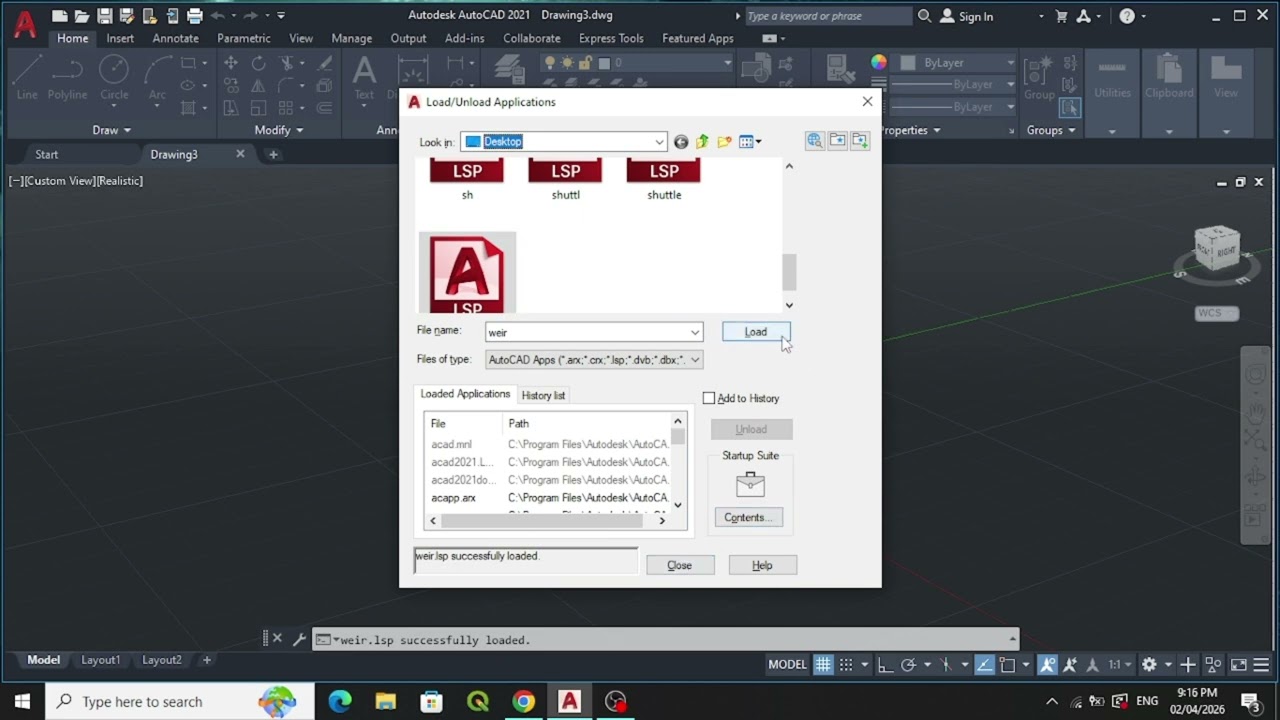Select the Circle tool in ribbon
Viewport: 1280px width, 720px height.
114,77
